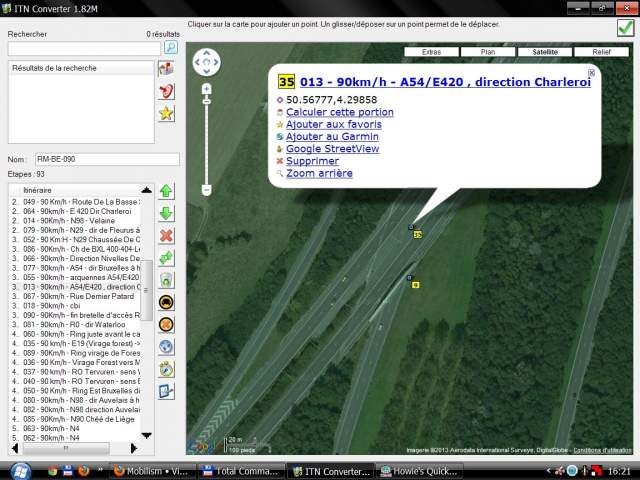Switch map to Plan view
Screen dimensions: 640x480
488,51
